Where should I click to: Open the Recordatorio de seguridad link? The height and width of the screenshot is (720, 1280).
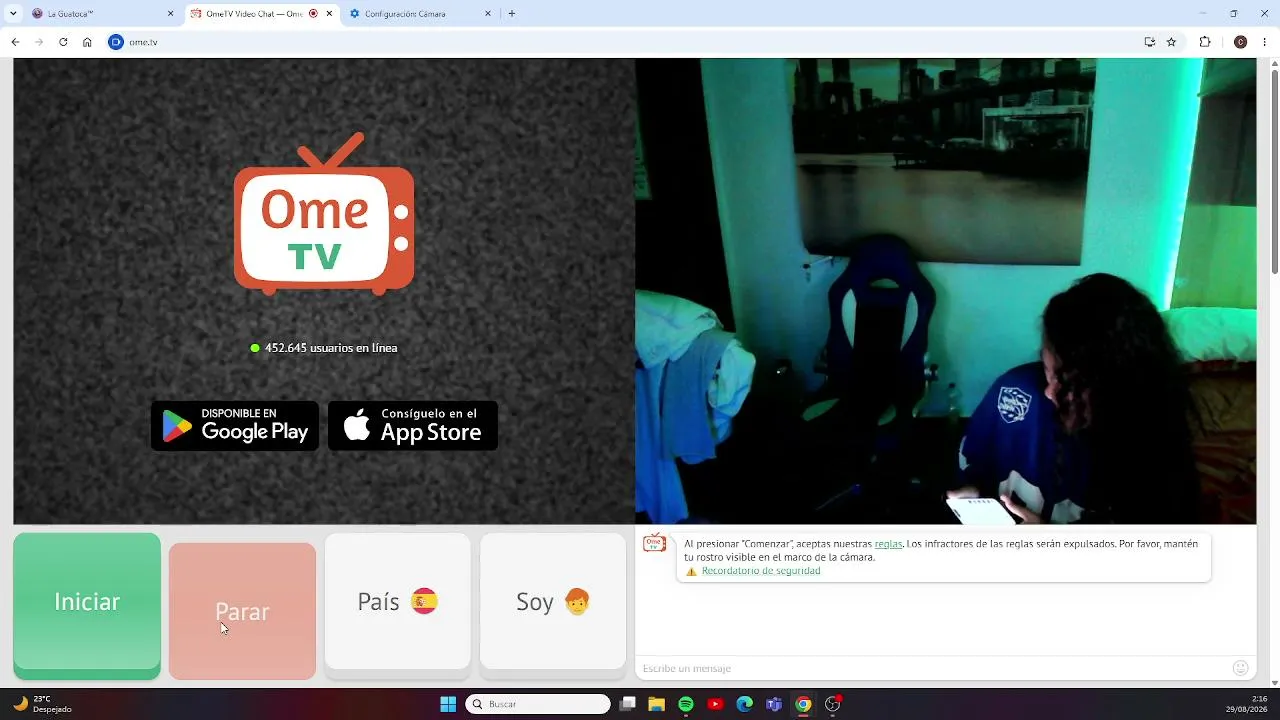[x=761, y=571]
